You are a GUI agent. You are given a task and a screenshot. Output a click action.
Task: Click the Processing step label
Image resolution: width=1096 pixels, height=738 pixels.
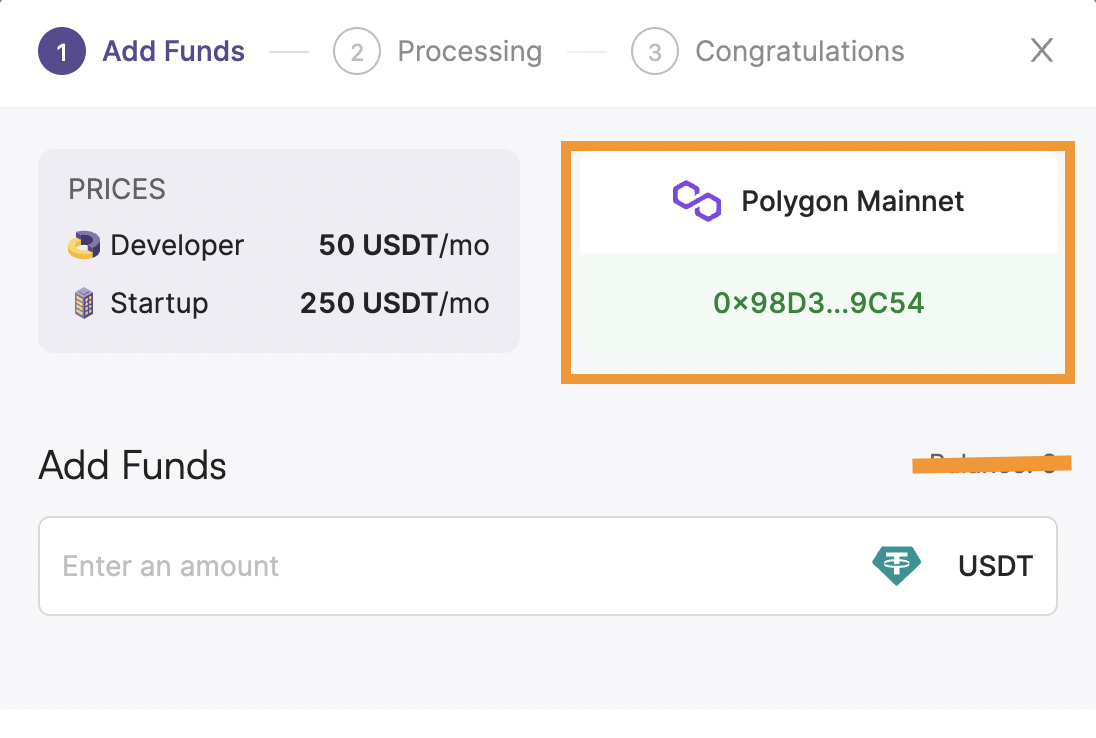click(470, 52)
